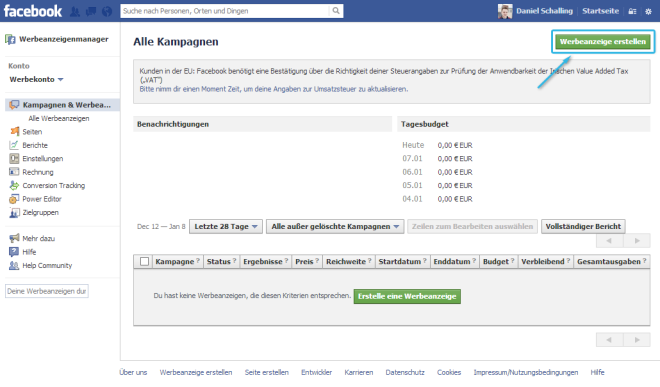
Task: Open Einstellungen in the sidebar
Action: click(43, 159)
